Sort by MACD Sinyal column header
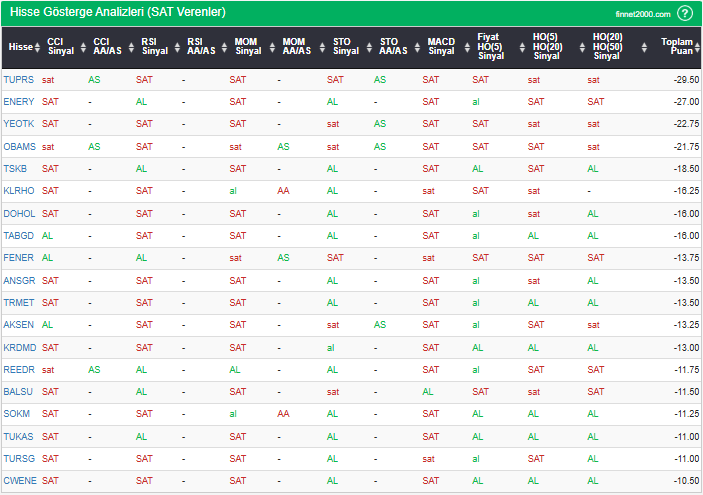The height and width of the screenshot is (495, 703). 441,47
